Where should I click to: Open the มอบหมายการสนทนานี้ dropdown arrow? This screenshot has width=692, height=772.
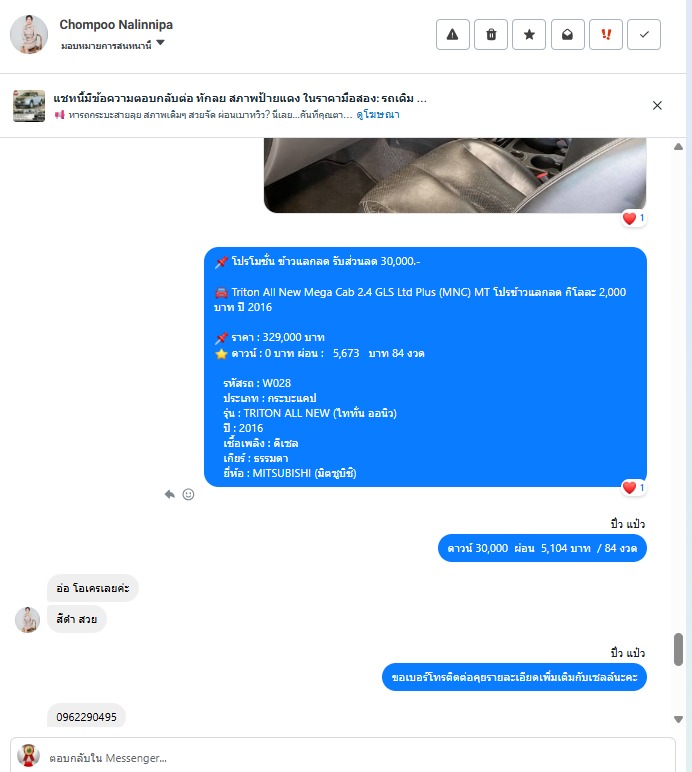tap(160, 43)
